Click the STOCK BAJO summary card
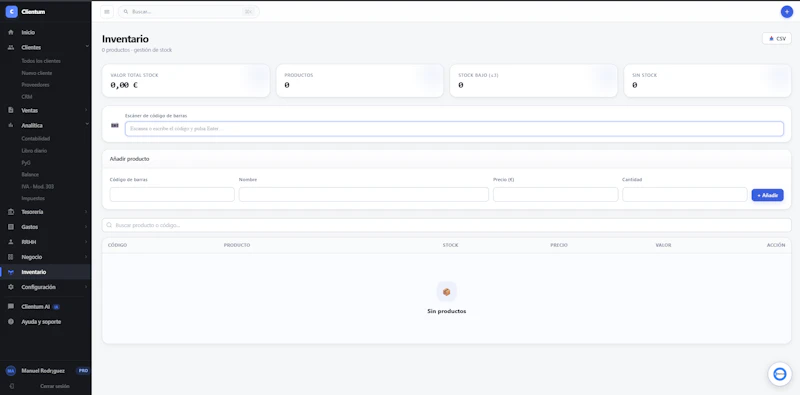Viewport: 800px width, 395px height. click(x=533, y=81)
